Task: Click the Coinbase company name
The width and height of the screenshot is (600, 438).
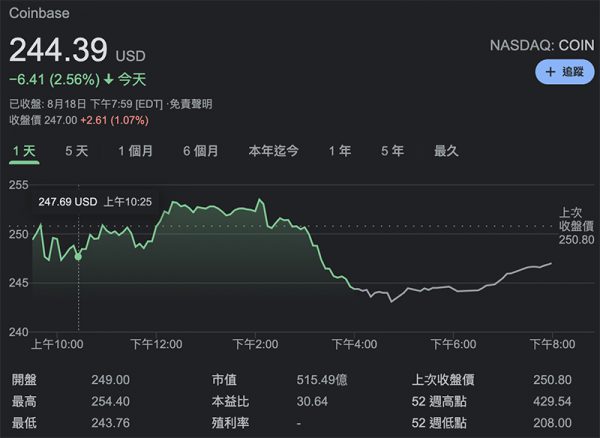Action: 39,13
